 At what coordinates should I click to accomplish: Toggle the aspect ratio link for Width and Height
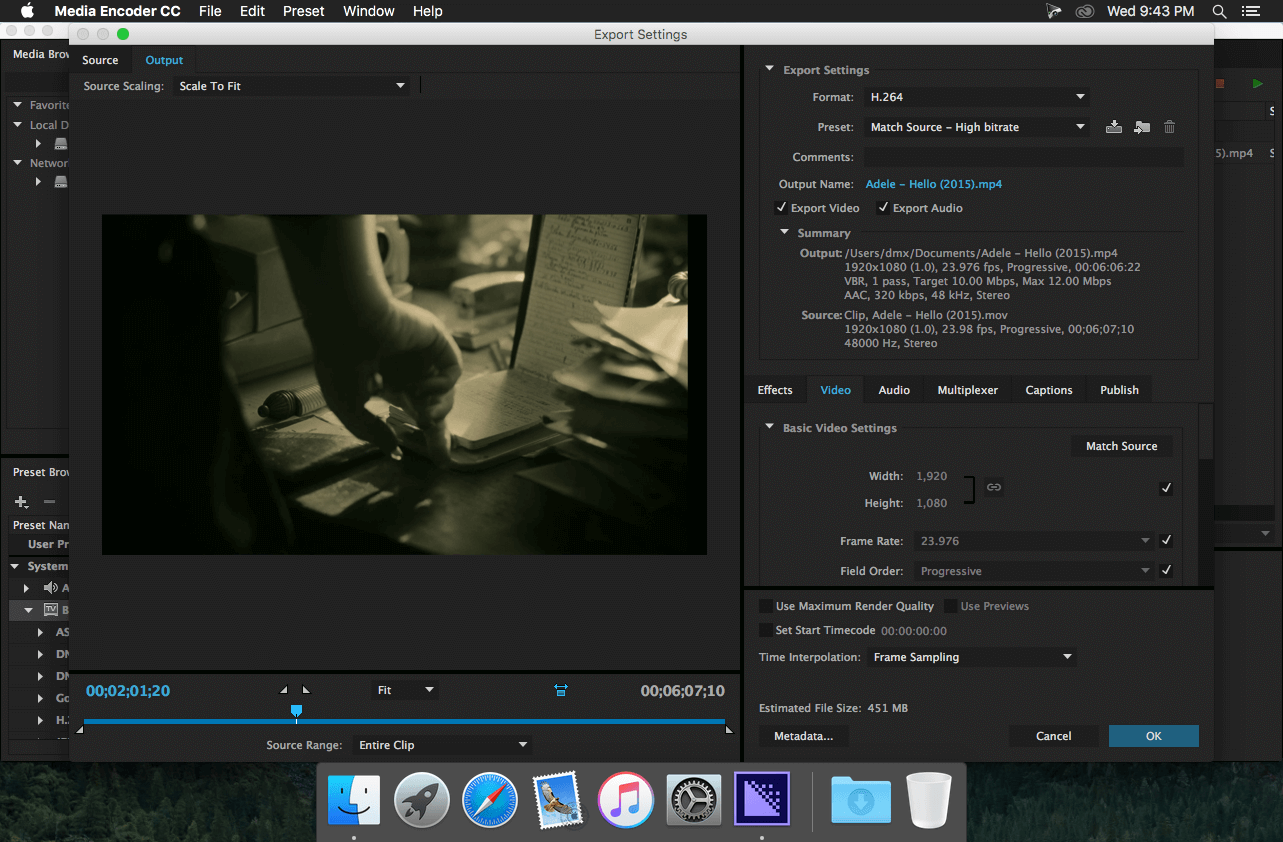pos(994,487)
